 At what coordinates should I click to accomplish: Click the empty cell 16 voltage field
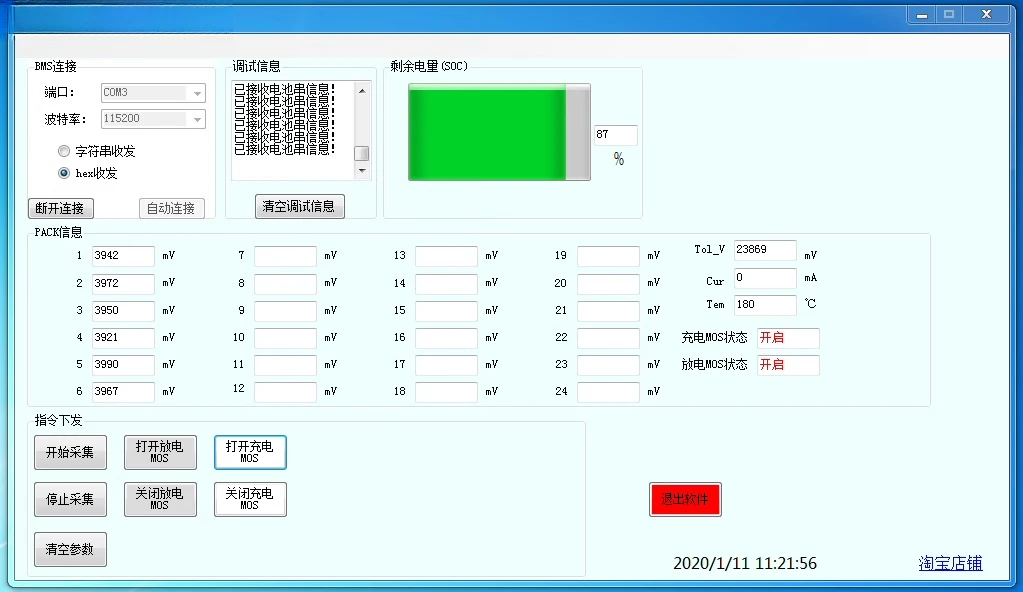pyautogui.click(x=446, y=337)
